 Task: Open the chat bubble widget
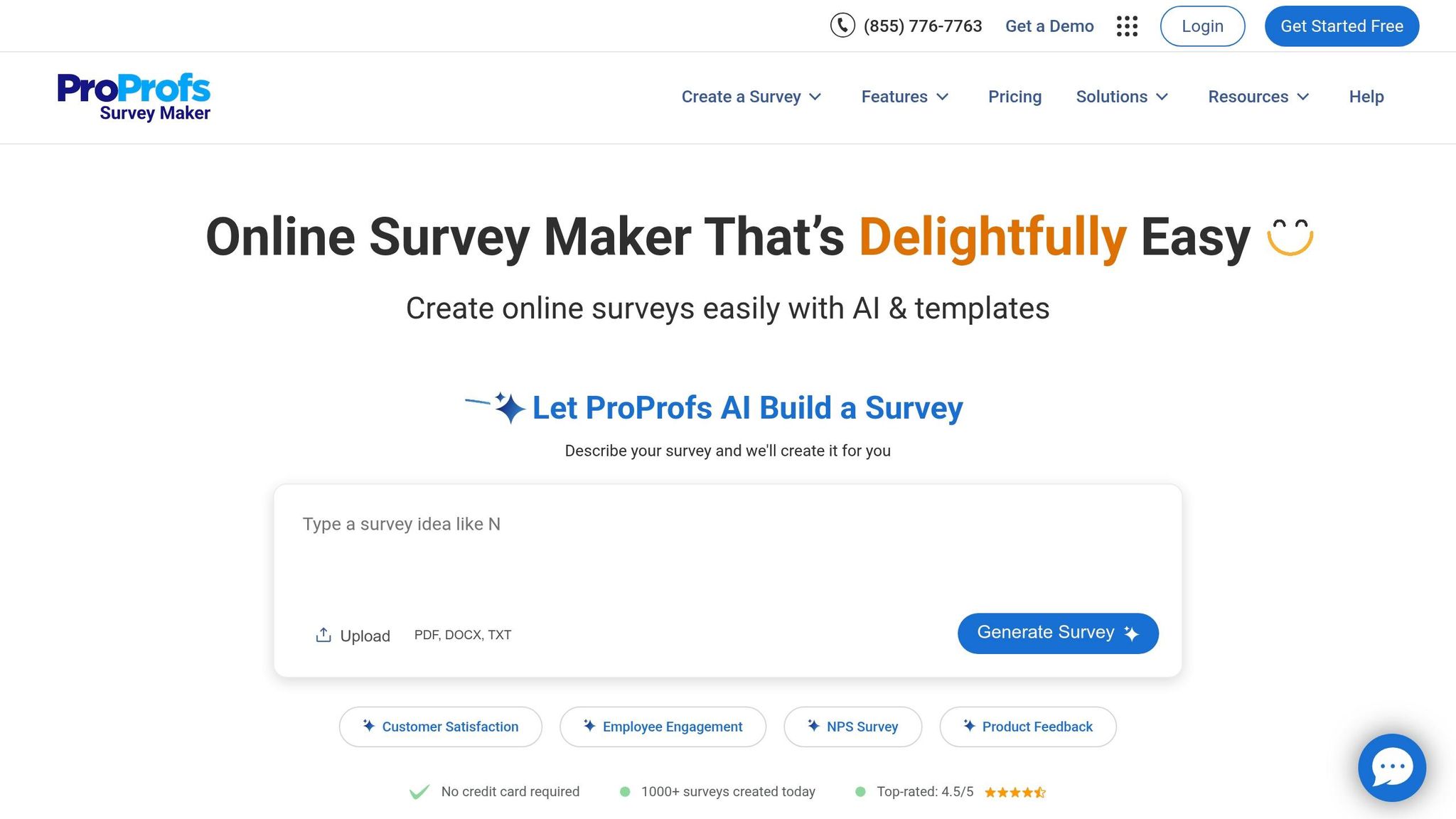(x=1391, y=768)
